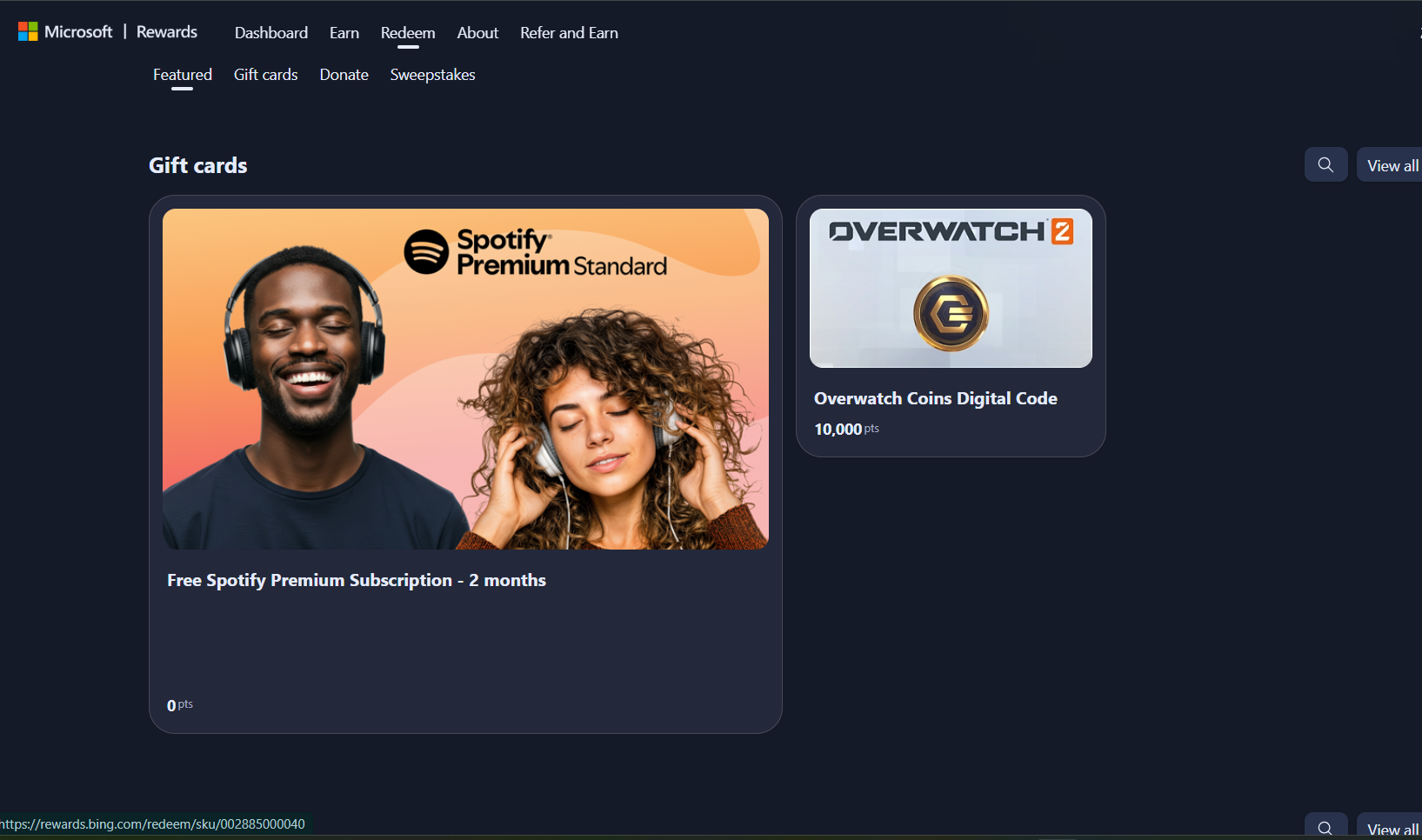Click View all for Gift cards
Screen dimensions: 1422x840
click(1392, 165)
